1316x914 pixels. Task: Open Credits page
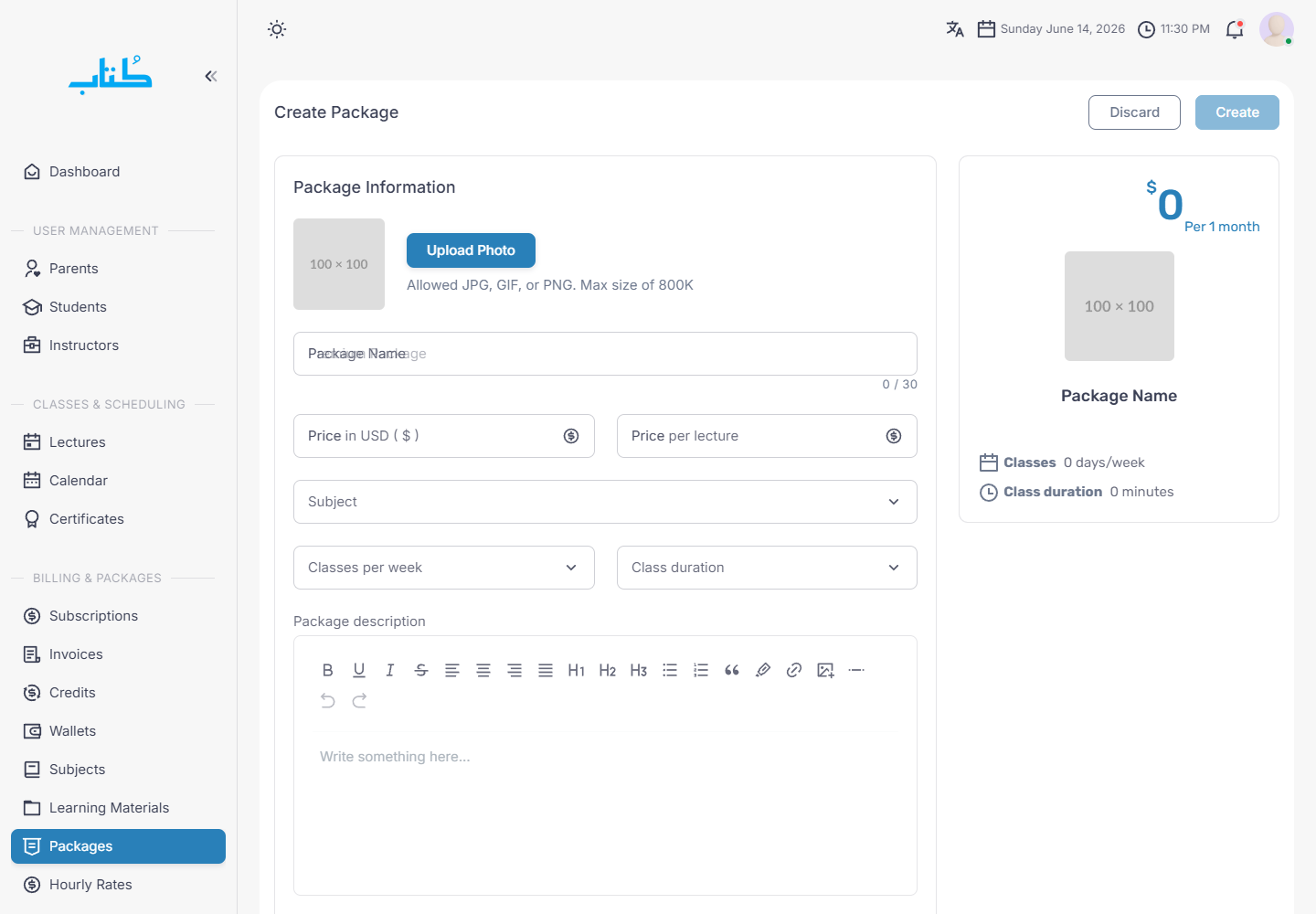point(118,693)
